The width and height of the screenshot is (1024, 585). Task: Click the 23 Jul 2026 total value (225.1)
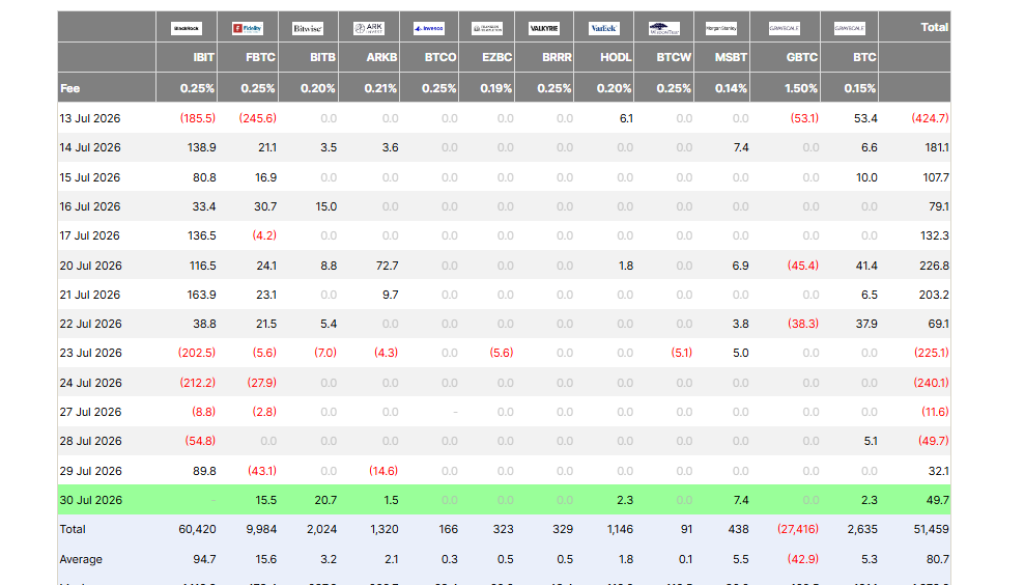931,353
